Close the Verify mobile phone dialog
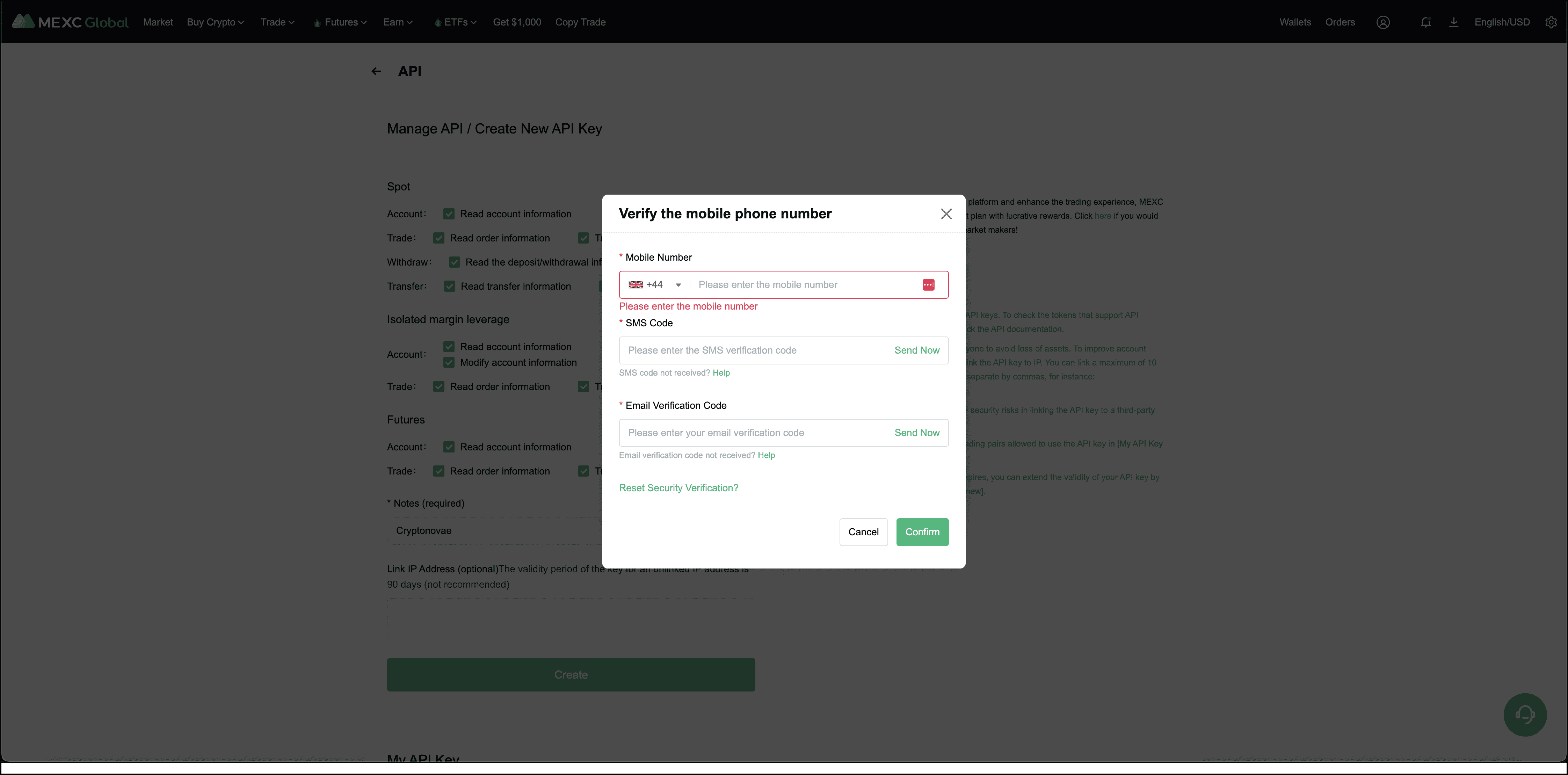1568x775 pixels. [946, 214]
